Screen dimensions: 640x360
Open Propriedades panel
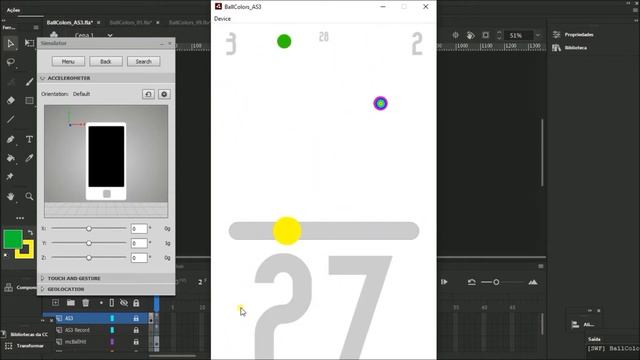pos(573,35)
